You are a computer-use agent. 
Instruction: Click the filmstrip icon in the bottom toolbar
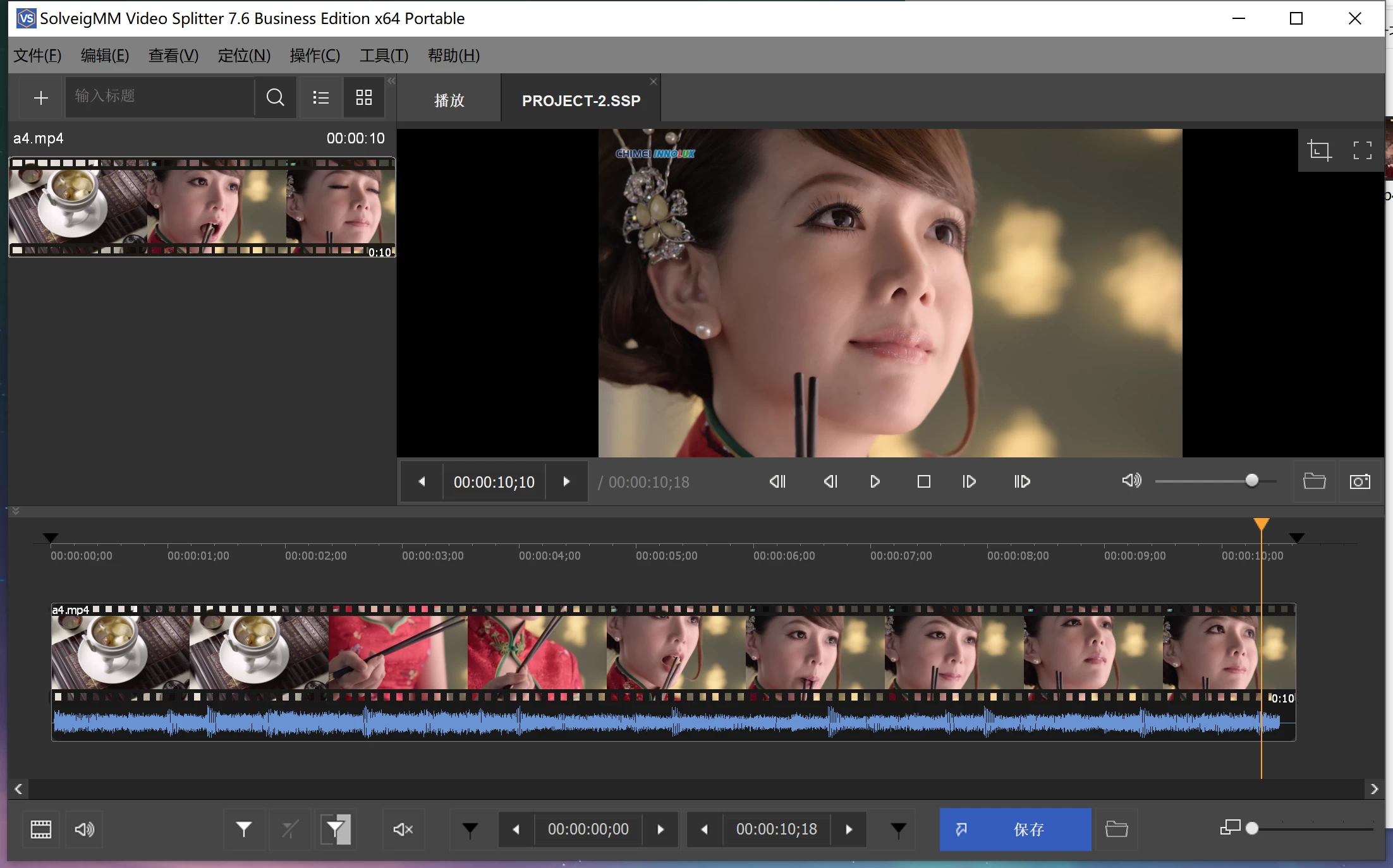(40, 829)
